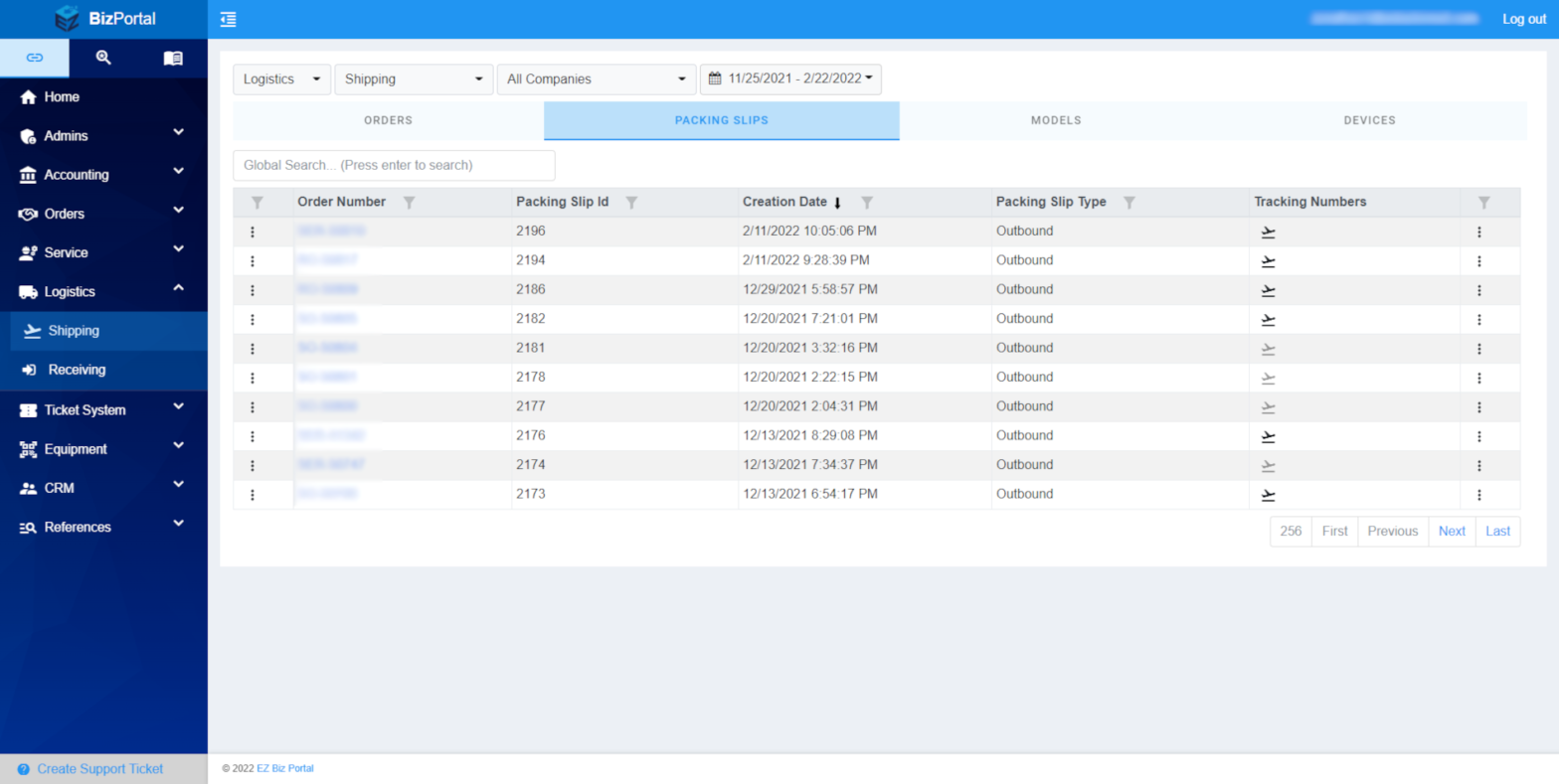Open the left row menu for slip 2177

[x=253, y=406]
